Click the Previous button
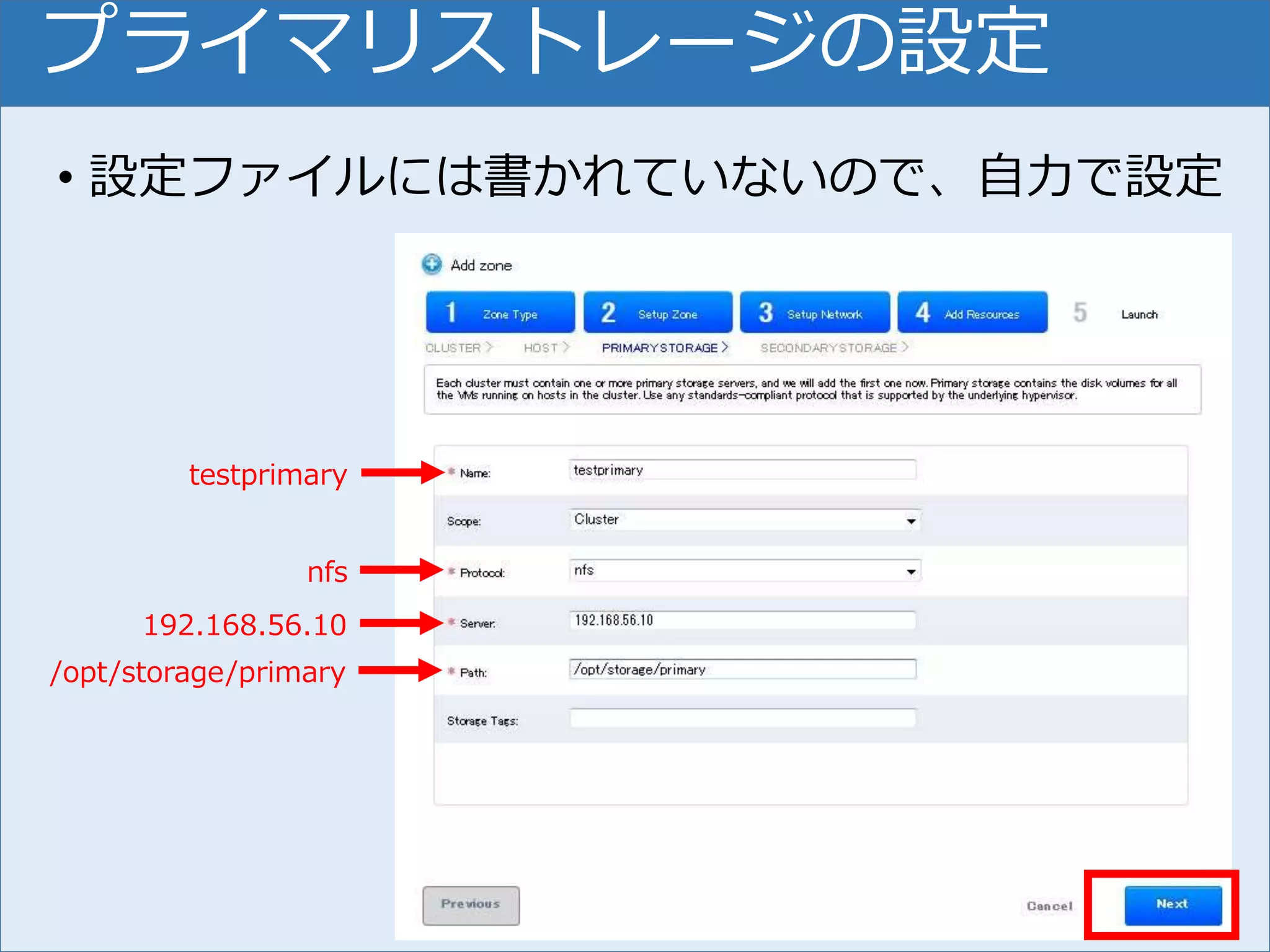1270x952 pixels. pyautogui.click(x=471, y=905)
